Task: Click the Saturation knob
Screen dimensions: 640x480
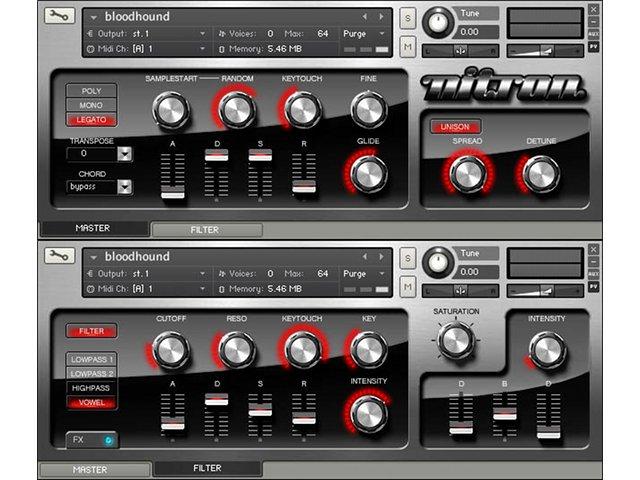Action: 456,340
